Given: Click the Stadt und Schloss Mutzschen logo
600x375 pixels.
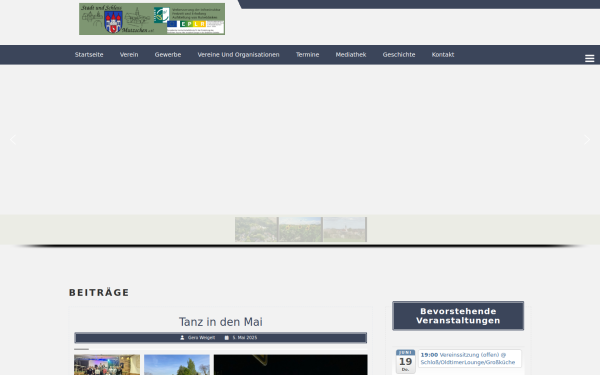Looking at the screenshot, I should click(152, 19).
